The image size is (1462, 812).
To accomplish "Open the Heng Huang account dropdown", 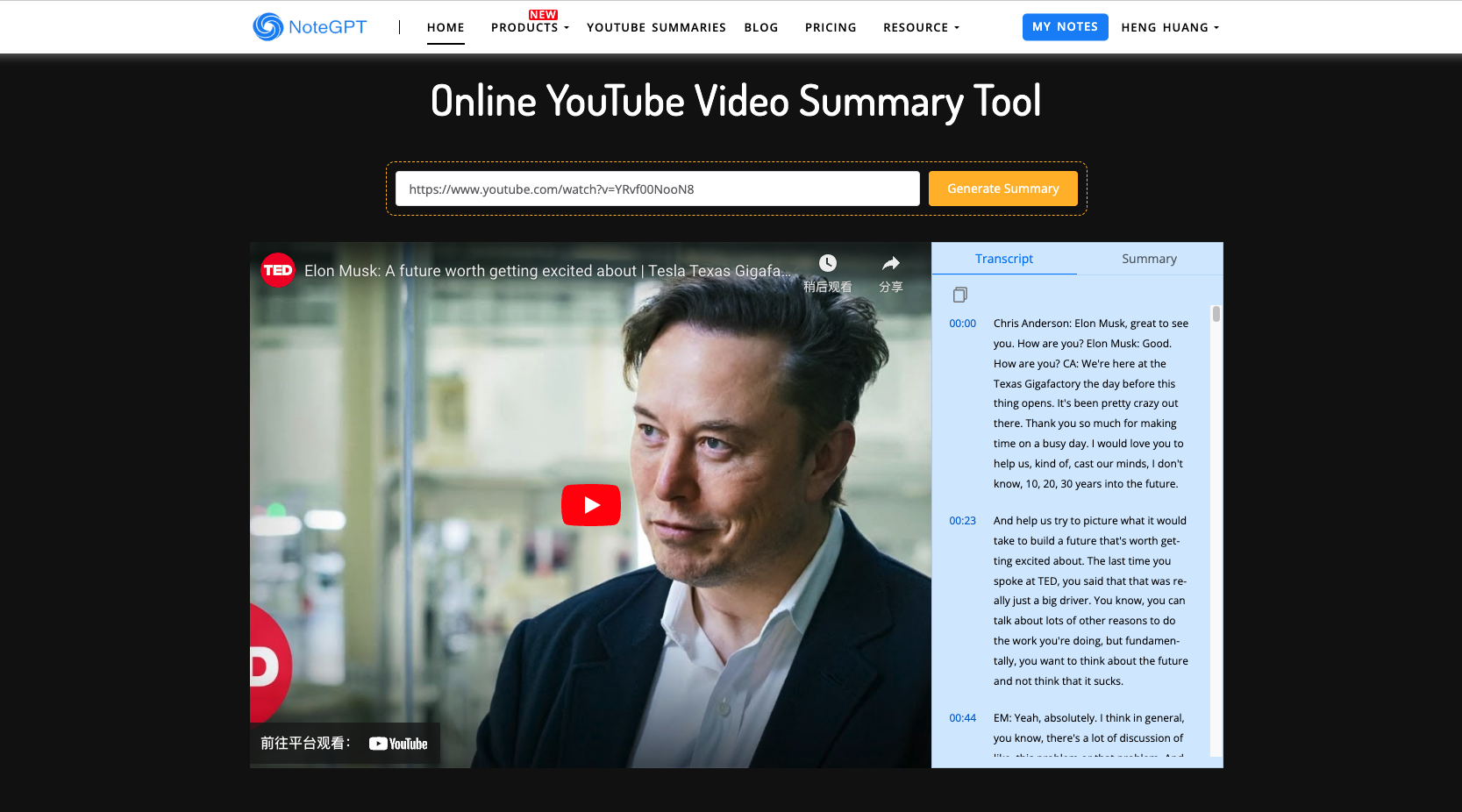I will pyautogui.click(x=1170, y=27).
